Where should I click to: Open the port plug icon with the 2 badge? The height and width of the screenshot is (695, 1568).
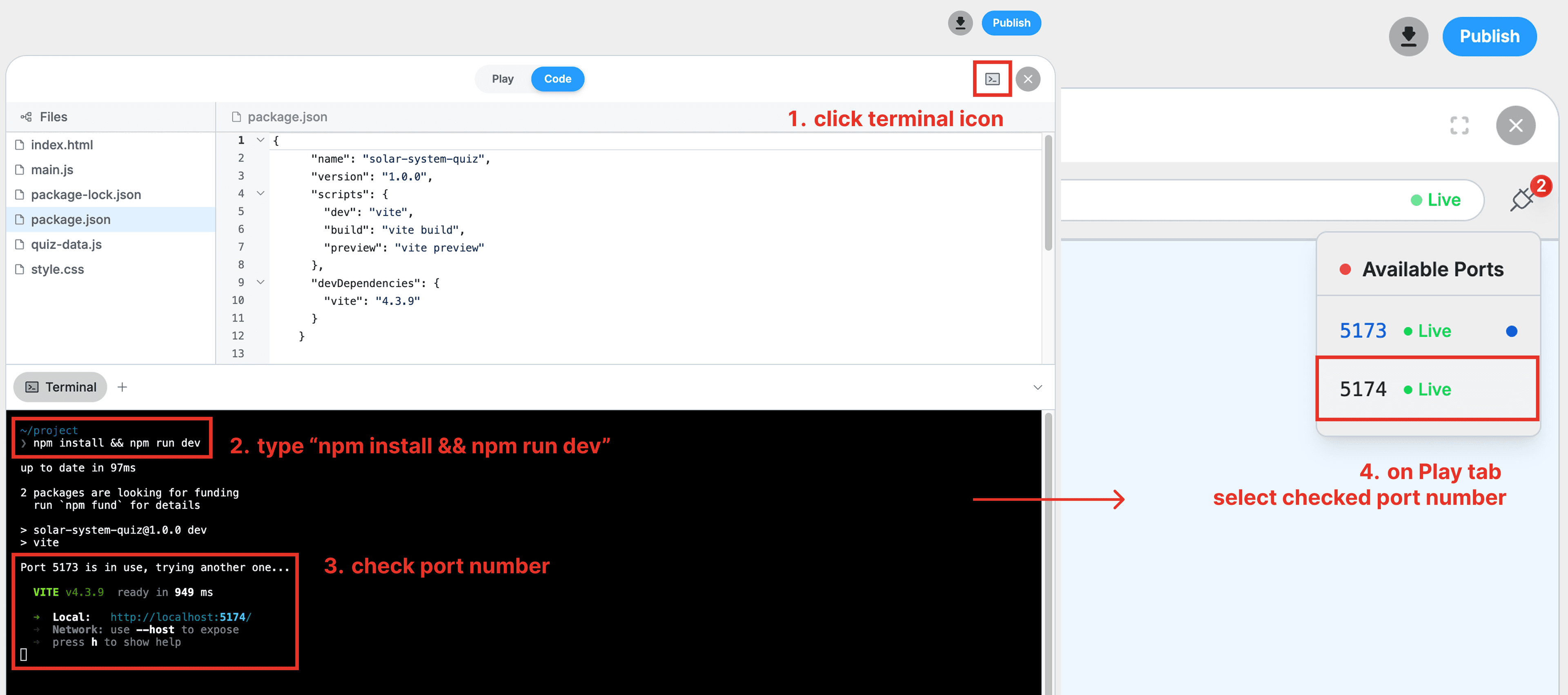click(x=1522, y=199)
